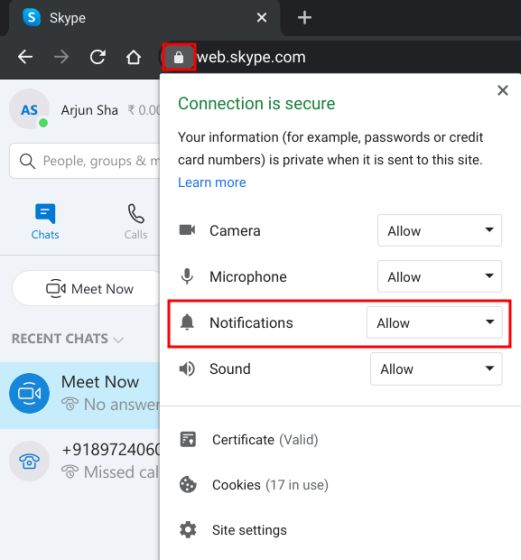Open the Camera permission dropdown

pyautogui.click(x=440, y=230)
